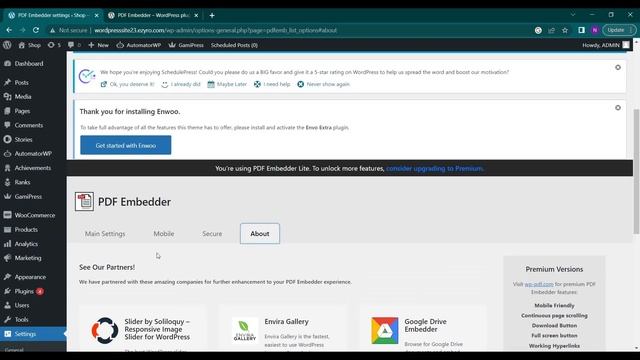Open a new browser tab

pos(212,16)
